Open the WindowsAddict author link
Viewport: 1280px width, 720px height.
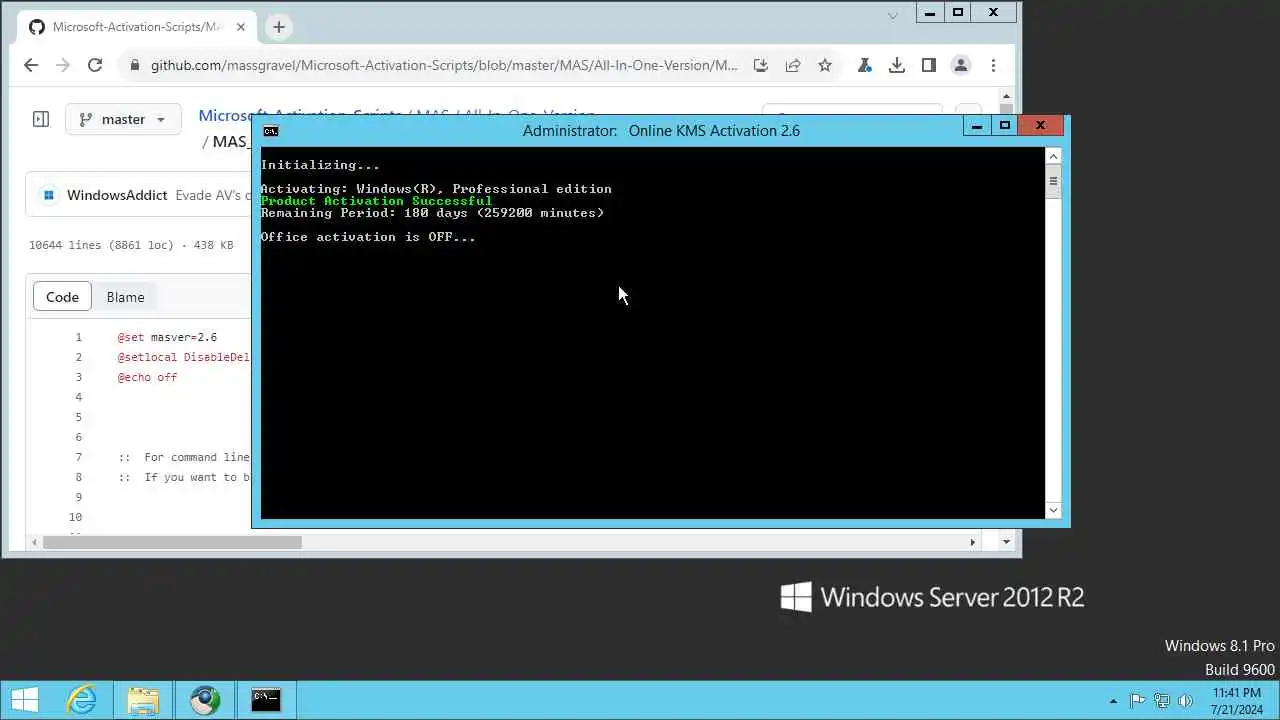click(117, 195)
